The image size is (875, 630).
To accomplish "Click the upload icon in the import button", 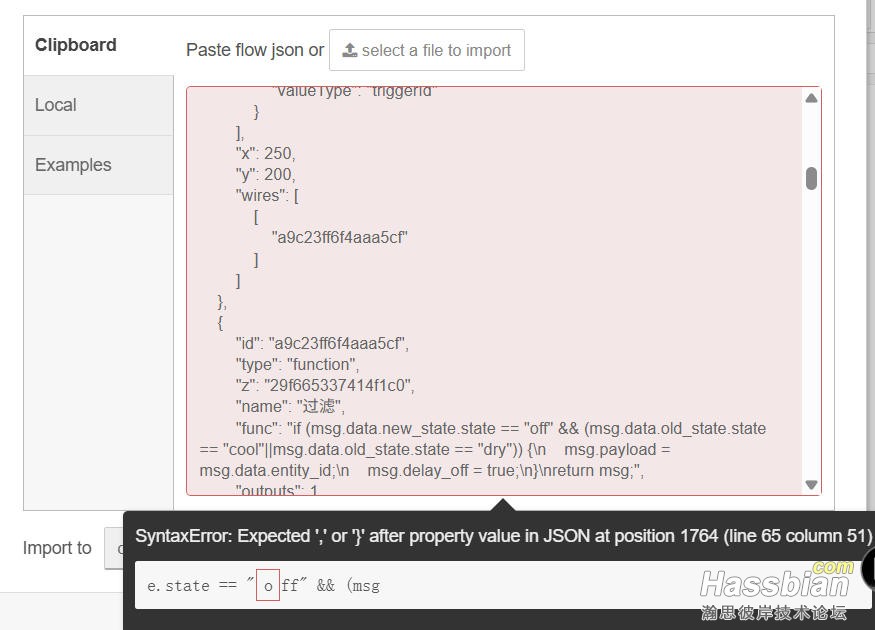I will pos(350,50).
